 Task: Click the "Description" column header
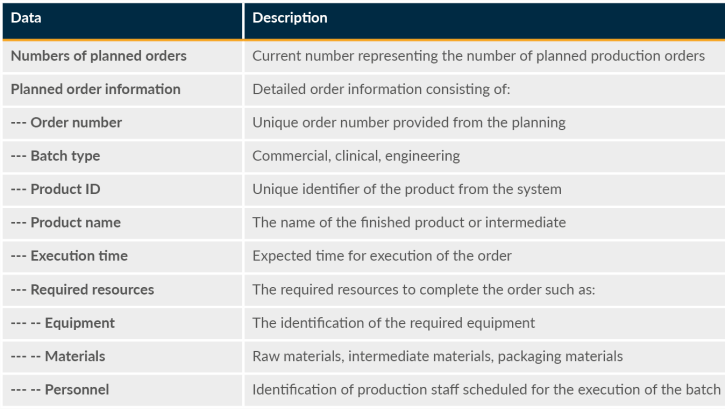point(289,19)
